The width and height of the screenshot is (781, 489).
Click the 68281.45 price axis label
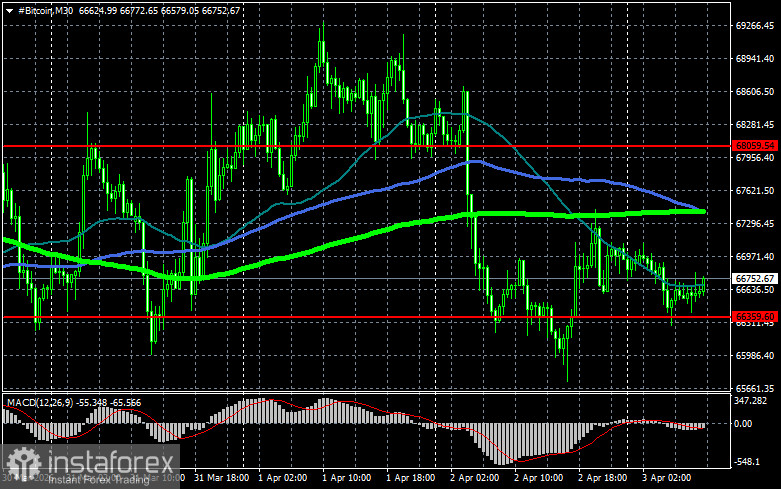[755, 124]
